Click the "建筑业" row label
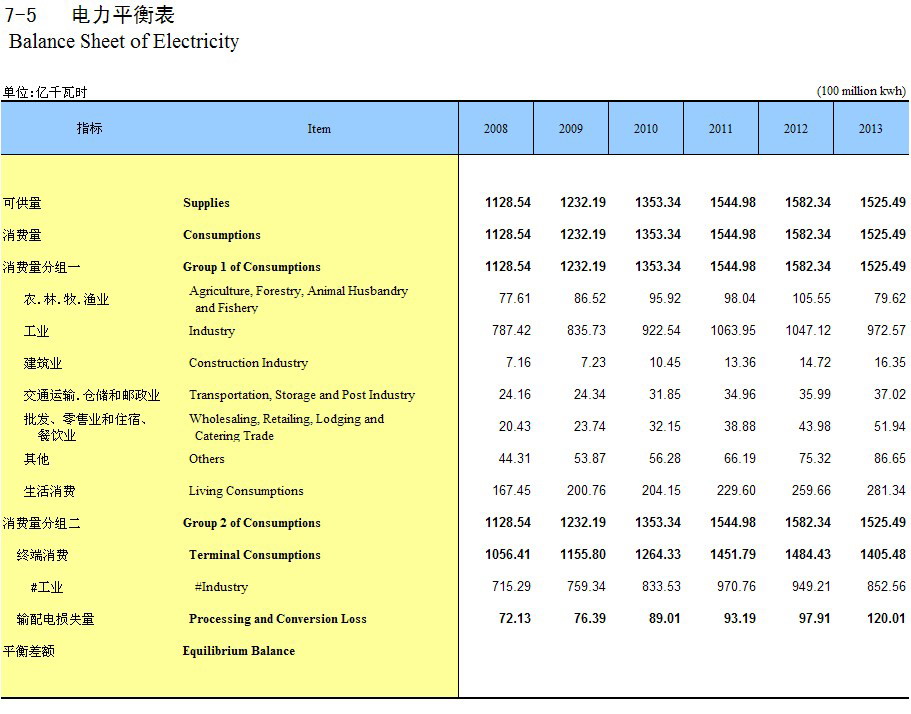This screenshot has width=911, height=714. pyautogui.click(x=42, y=363)
